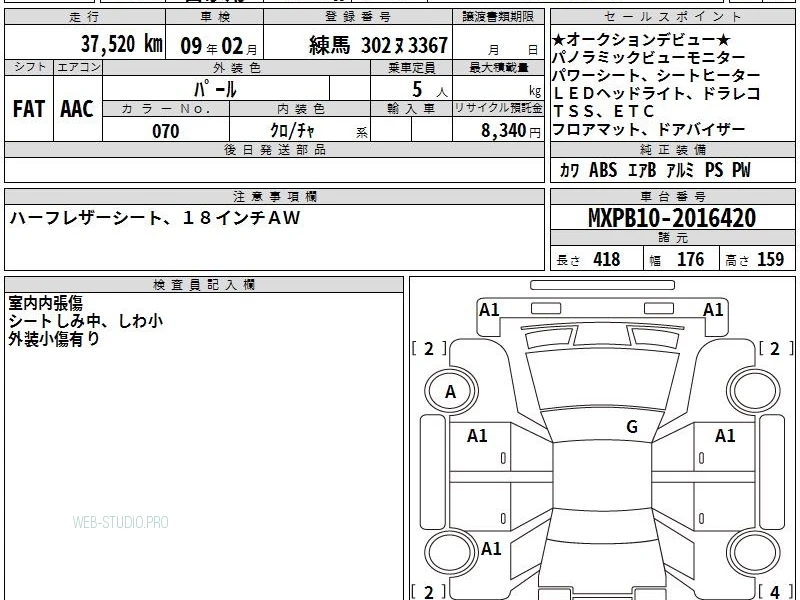This screenshot has height=600, width=800.
Task: Click the フロアマット、ドアバイザー line
Action: [x=648, y=130]
